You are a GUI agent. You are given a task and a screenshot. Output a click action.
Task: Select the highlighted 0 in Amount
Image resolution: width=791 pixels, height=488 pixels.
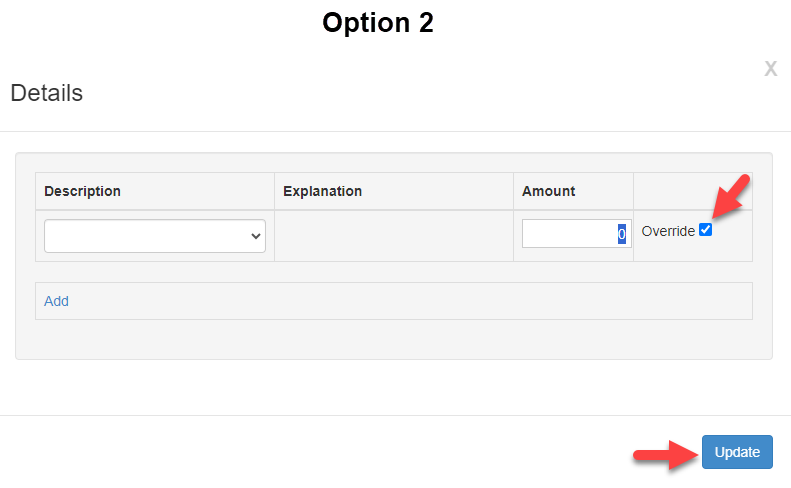coord(621,234)
